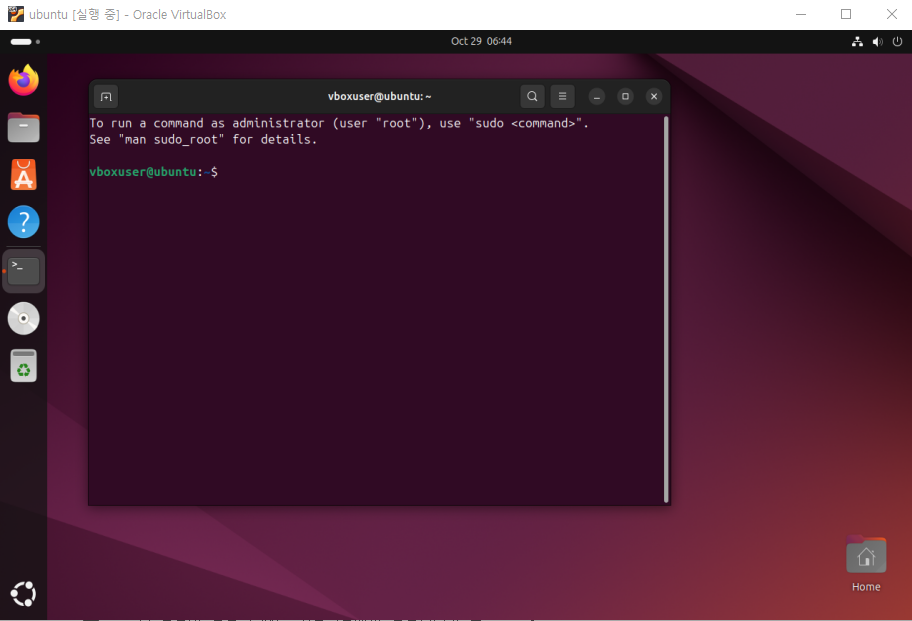
Task: Open the Files manager in dock
Action: [x=23, y=127]
